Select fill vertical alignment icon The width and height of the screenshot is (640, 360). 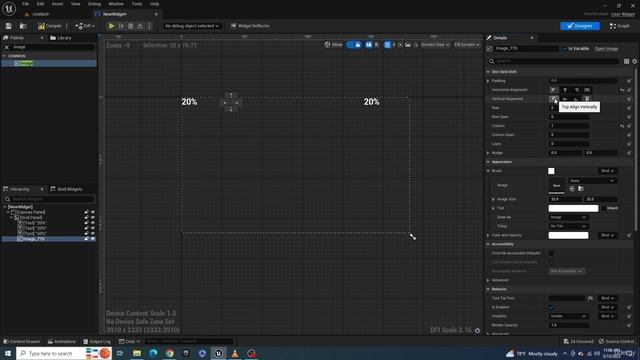(587, 99)
